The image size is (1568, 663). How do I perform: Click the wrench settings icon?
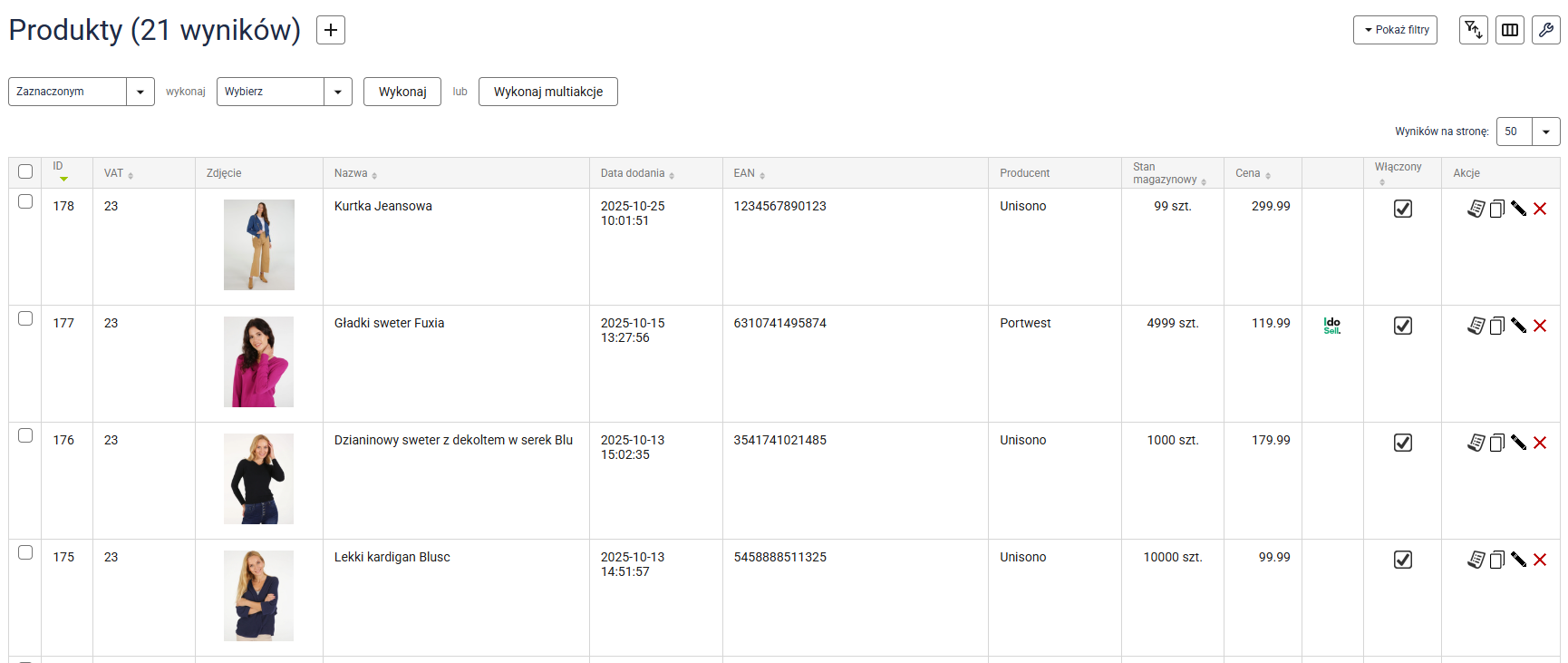click(x=1546, y=30)
